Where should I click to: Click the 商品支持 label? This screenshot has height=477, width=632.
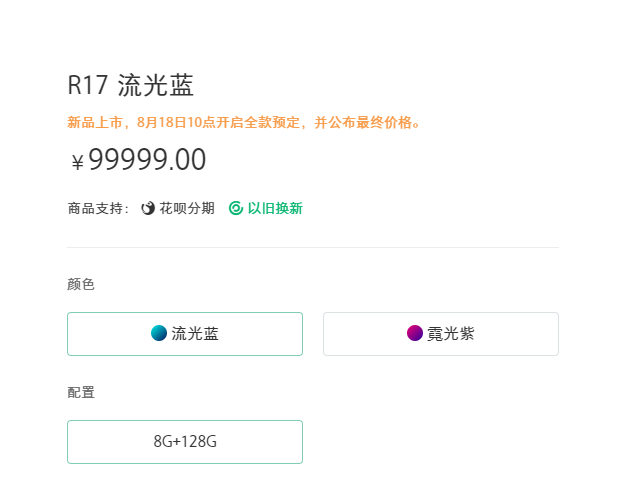[x=95, y=208]
